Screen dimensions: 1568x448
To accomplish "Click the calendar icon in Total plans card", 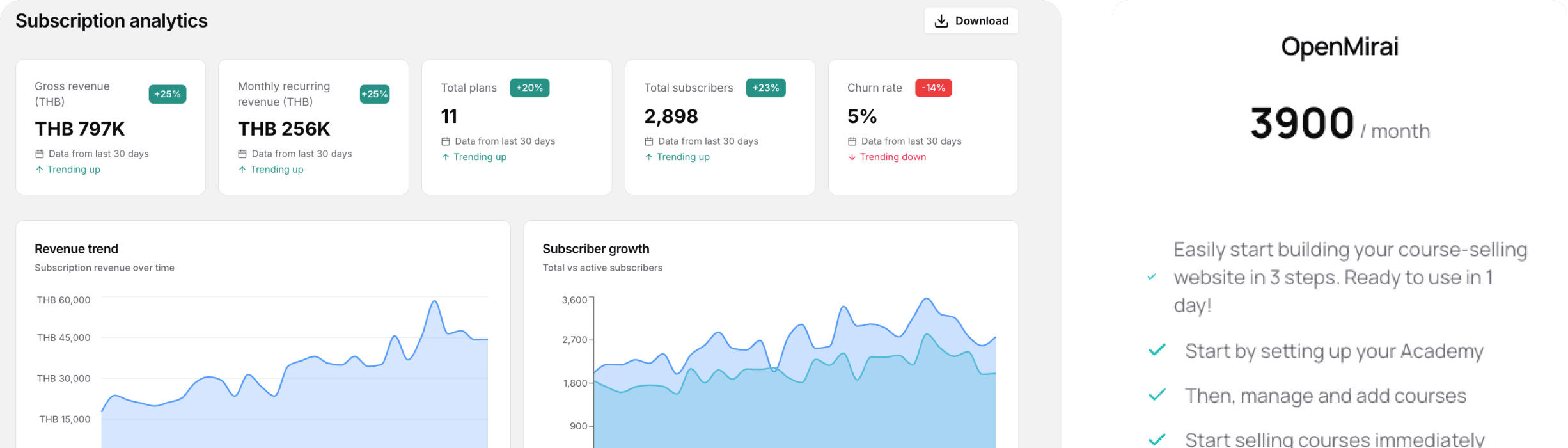I will click(x=446, y=141).
